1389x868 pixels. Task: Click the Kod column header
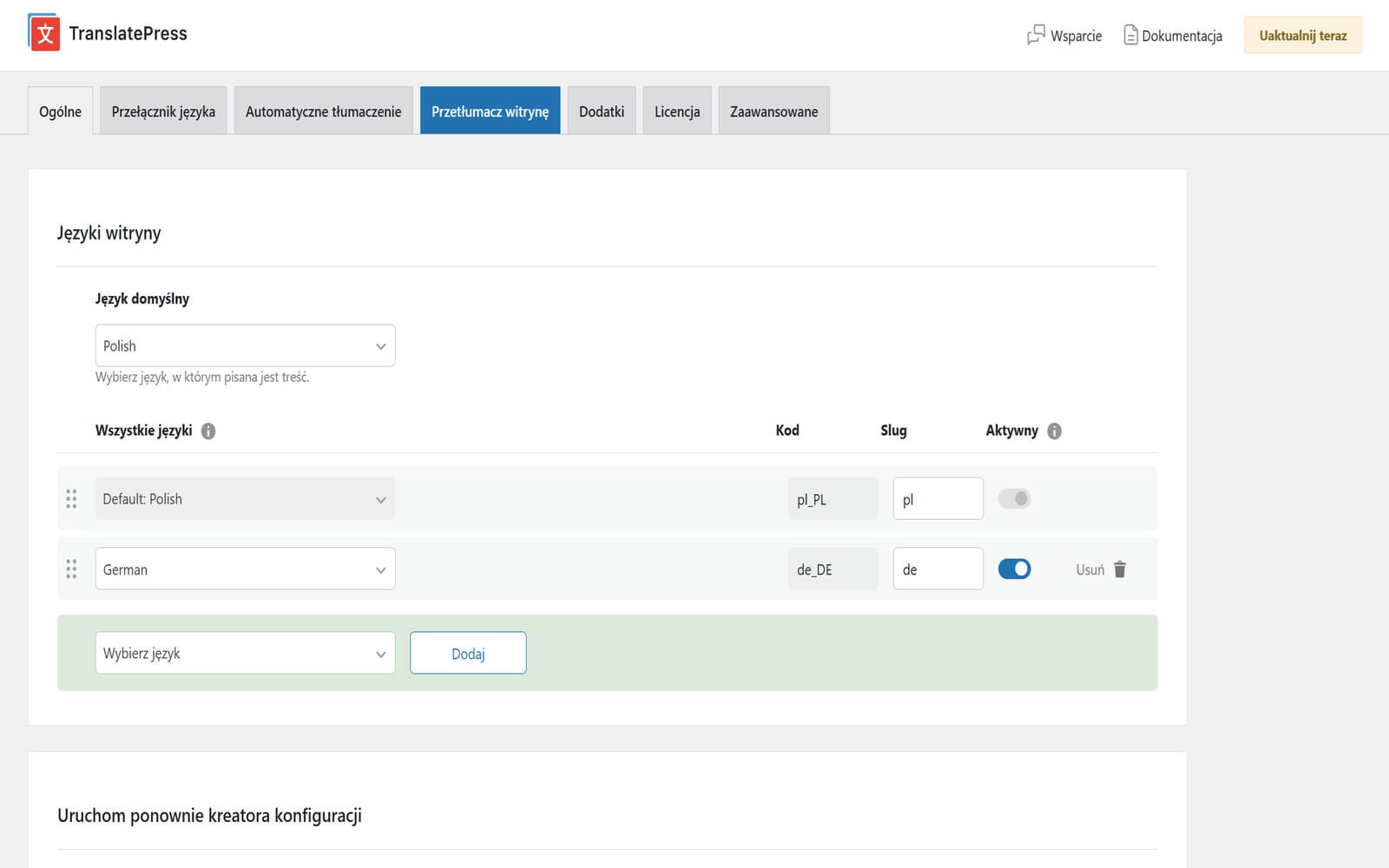[x=787, y=430]
